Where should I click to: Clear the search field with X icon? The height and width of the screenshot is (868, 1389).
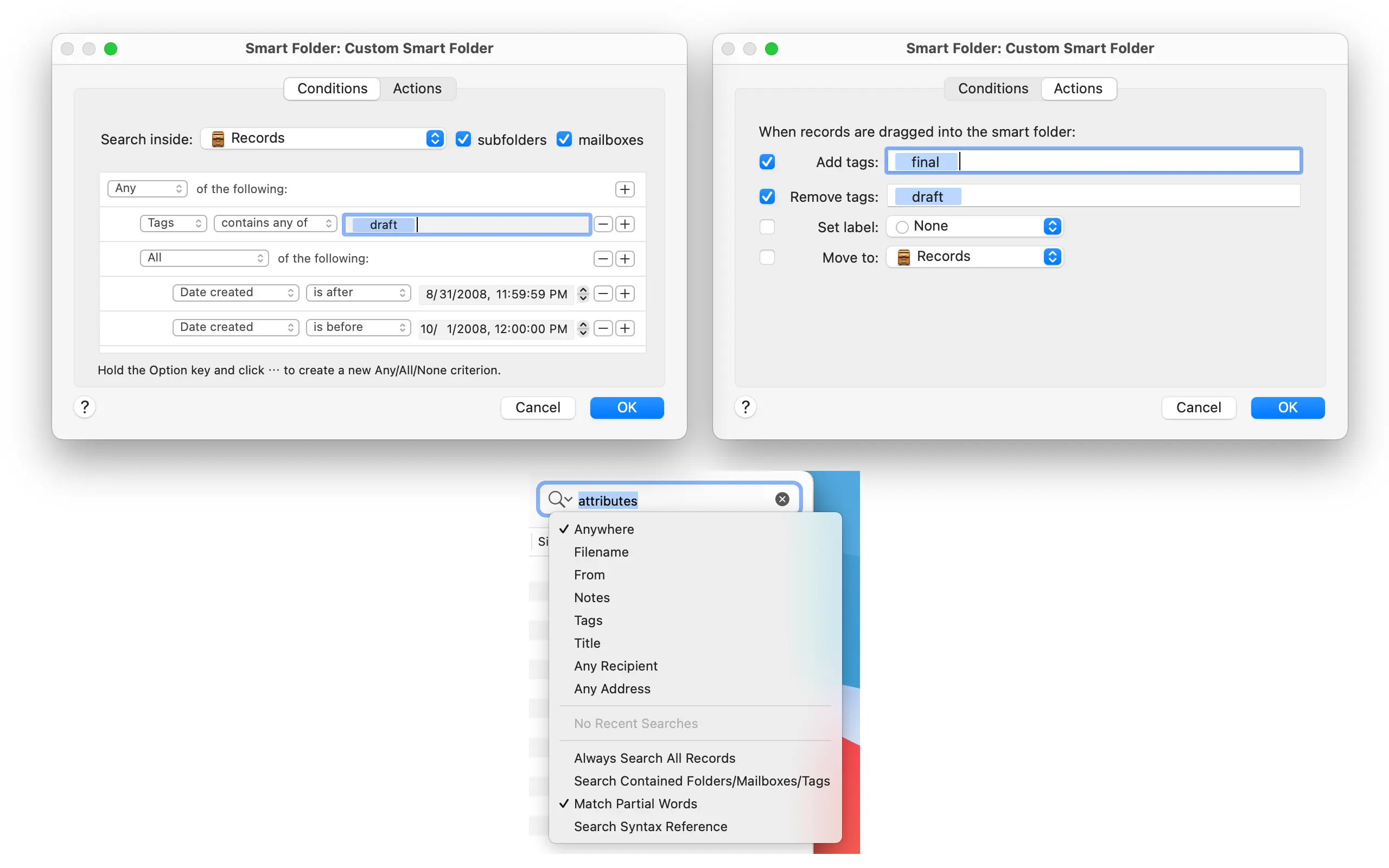782,500
